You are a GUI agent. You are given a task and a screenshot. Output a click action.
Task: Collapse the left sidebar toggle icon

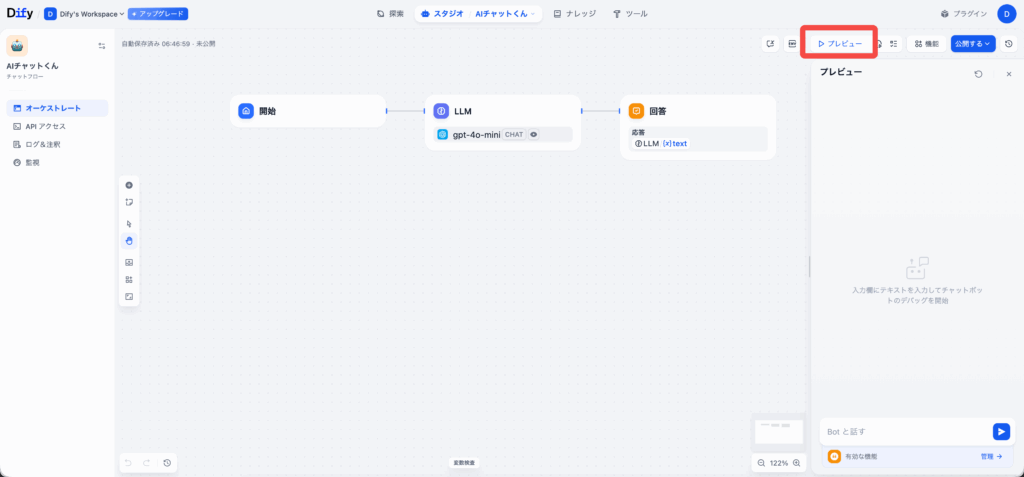[x=101, y=46]
